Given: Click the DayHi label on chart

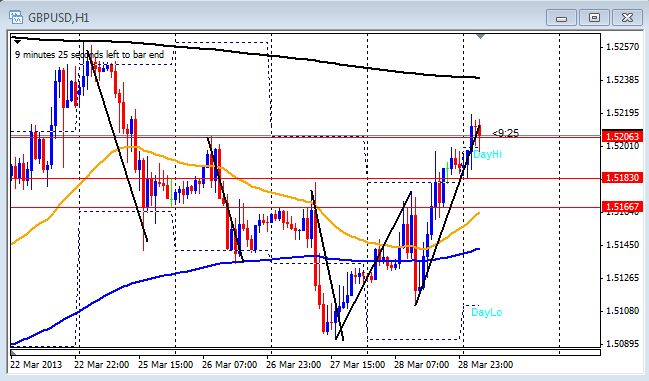Looking at the screenshot, I should (487, 154).
